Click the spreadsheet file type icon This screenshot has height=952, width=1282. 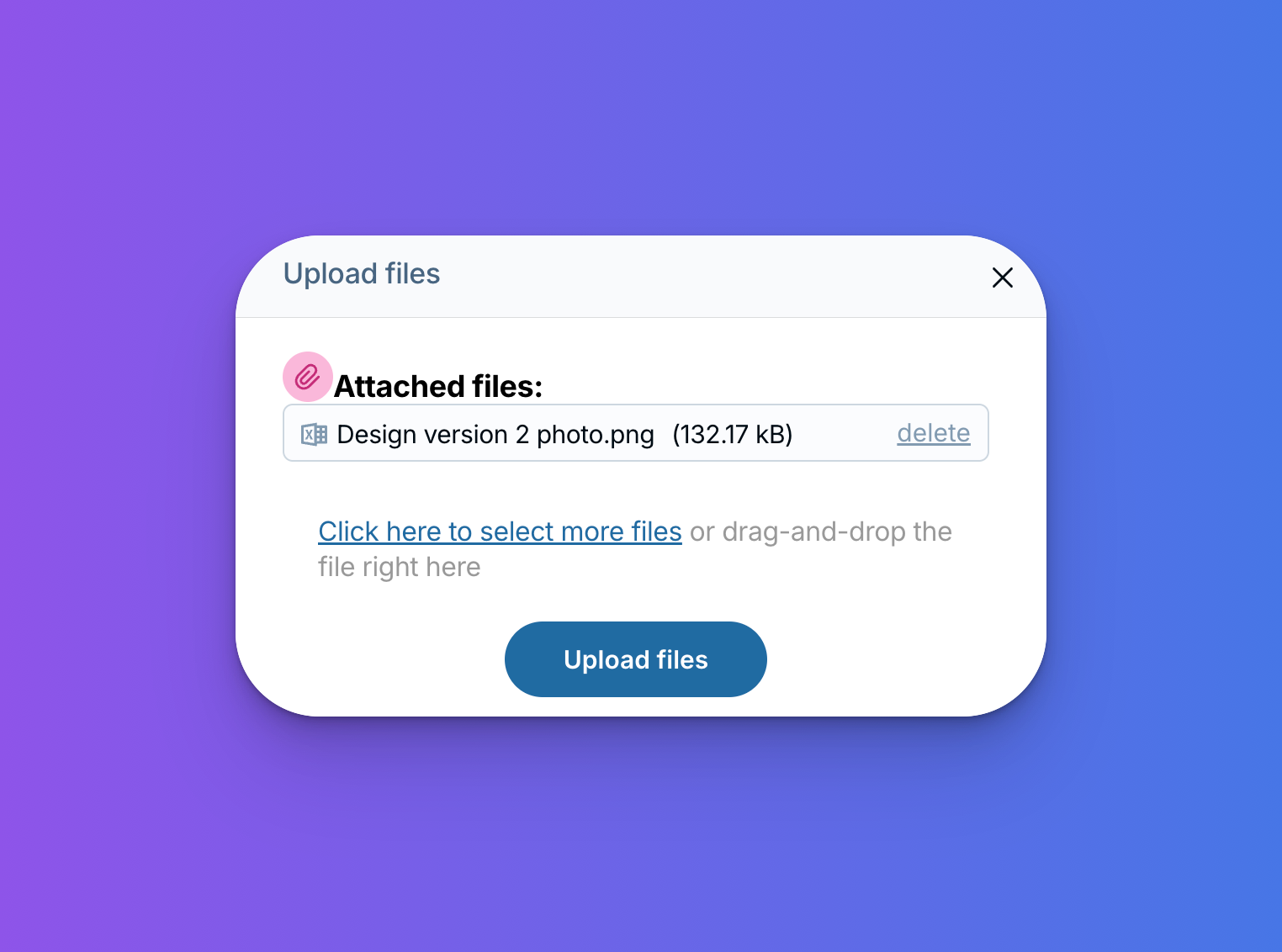tap(315, 434)
